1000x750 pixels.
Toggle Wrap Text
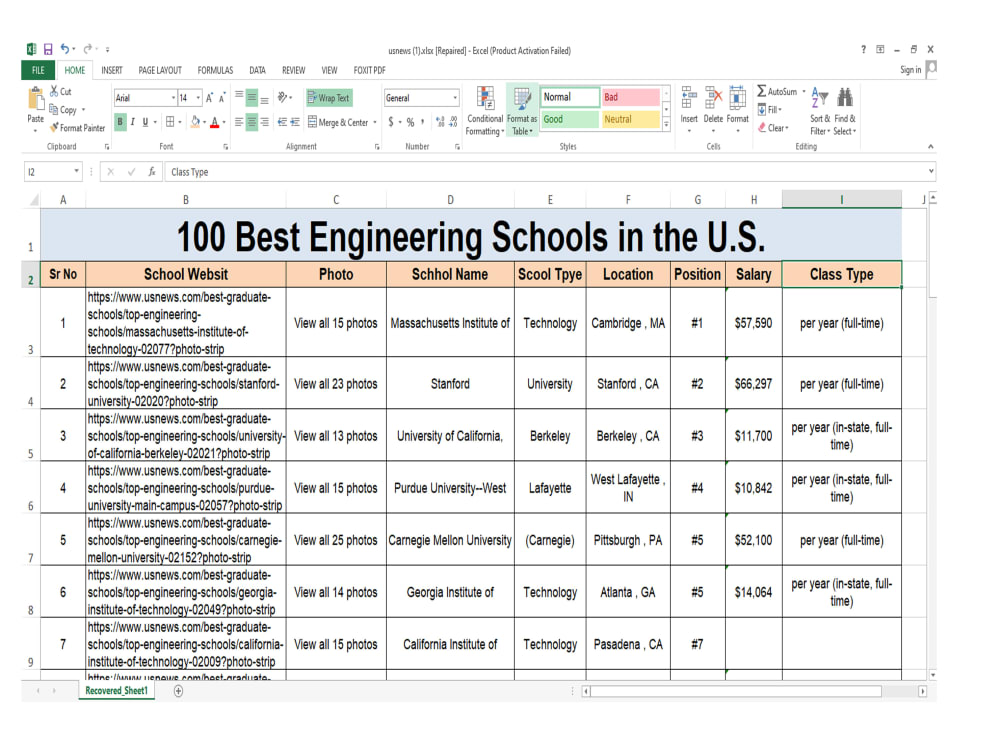[329, 98]
